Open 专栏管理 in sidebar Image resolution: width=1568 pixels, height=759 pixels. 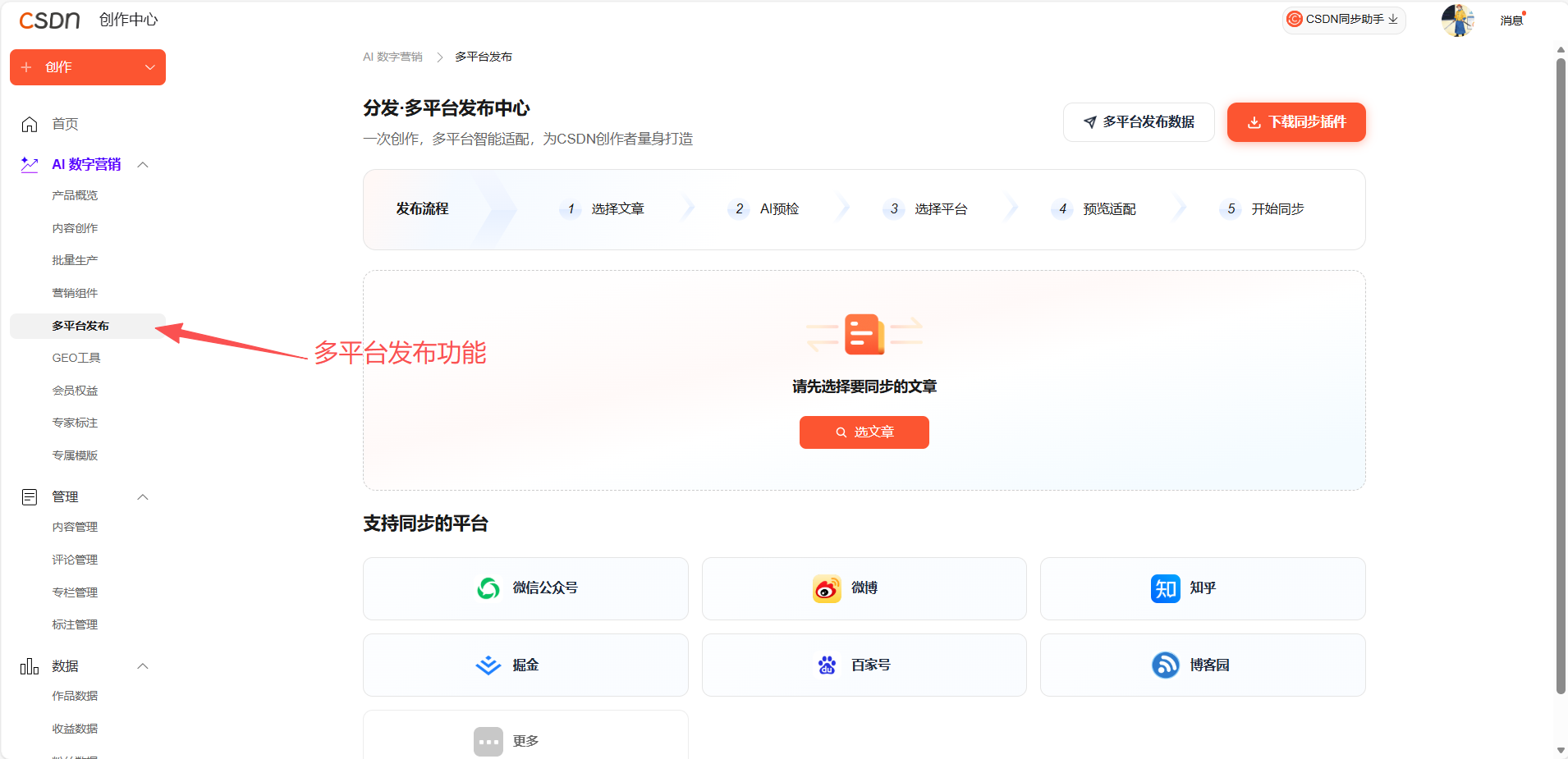[x=75, y=592]
